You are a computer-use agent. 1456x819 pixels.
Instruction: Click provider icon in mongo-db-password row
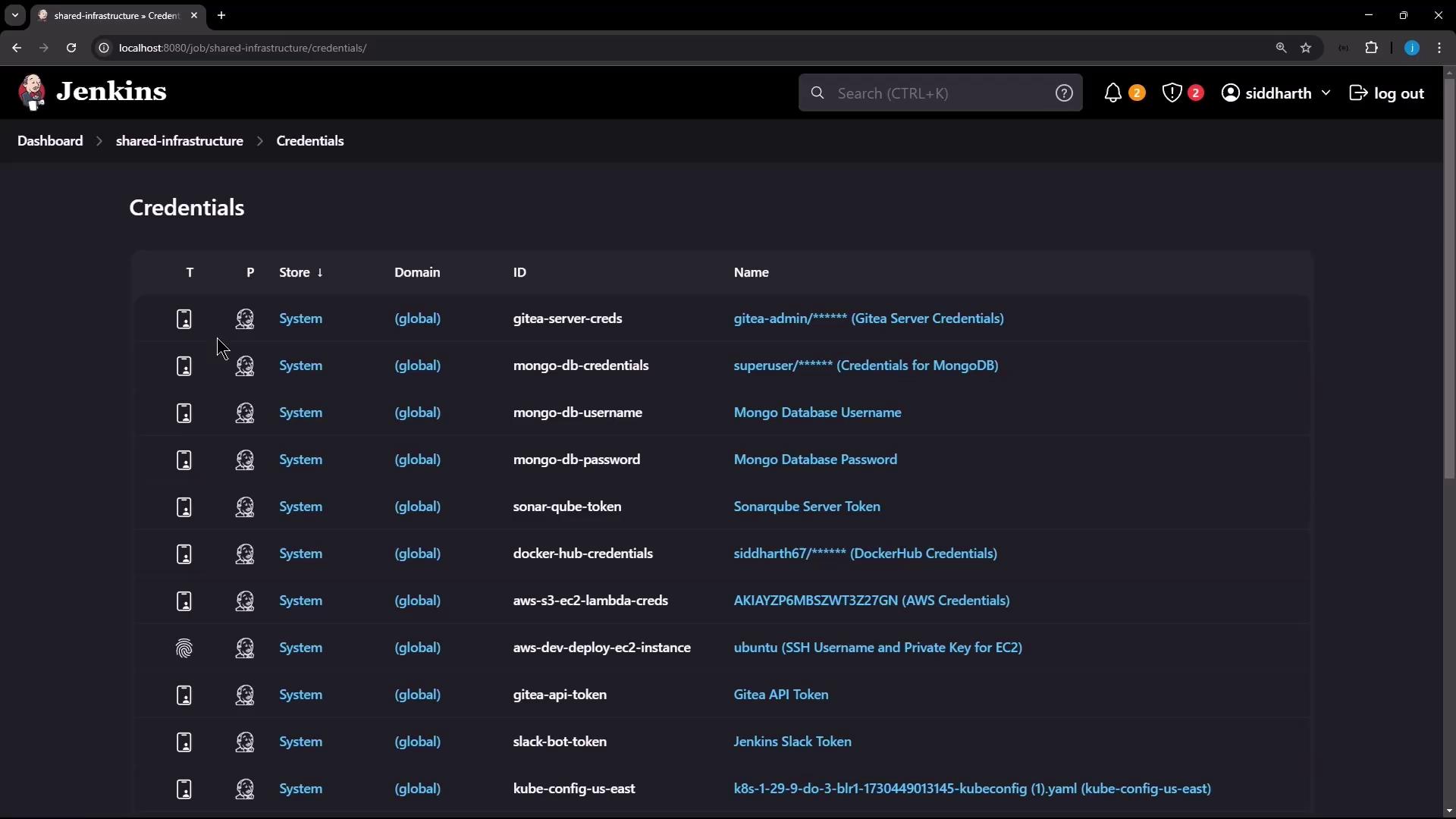(245, 460)
